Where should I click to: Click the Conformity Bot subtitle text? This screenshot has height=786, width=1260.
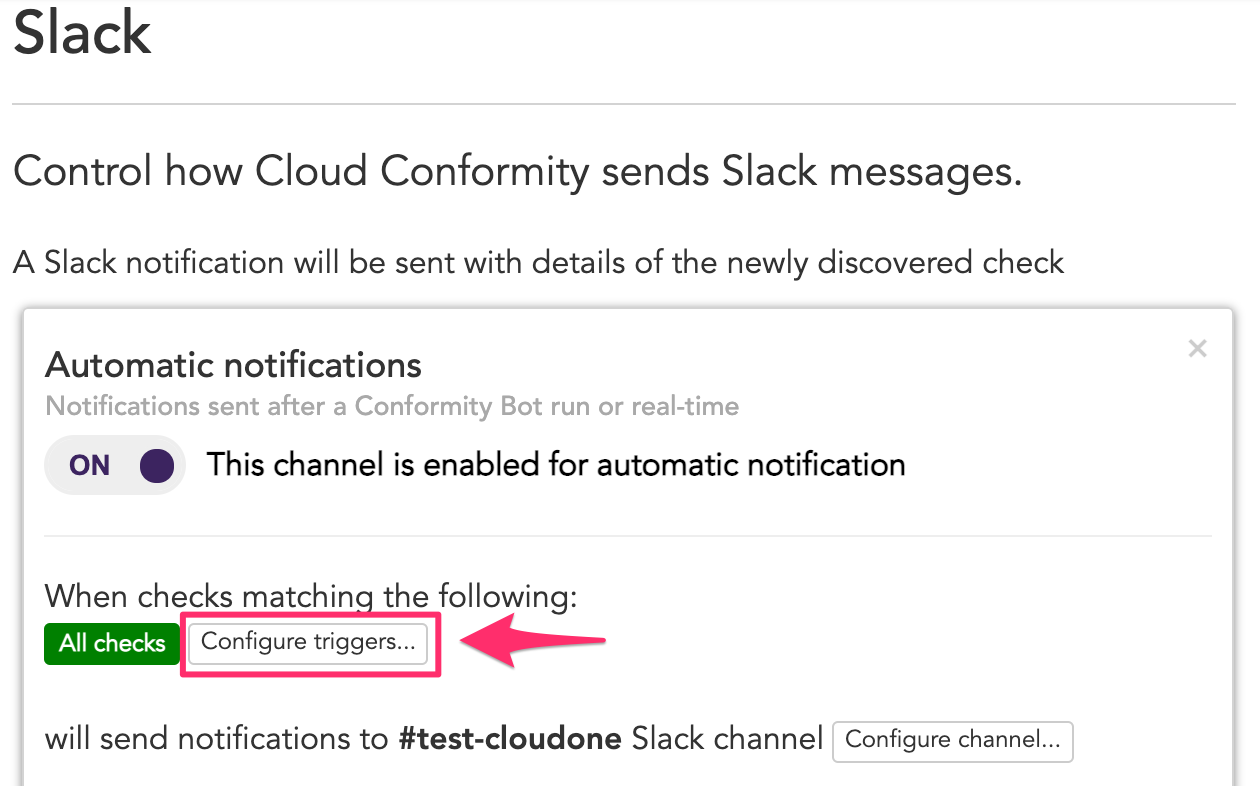391,406
